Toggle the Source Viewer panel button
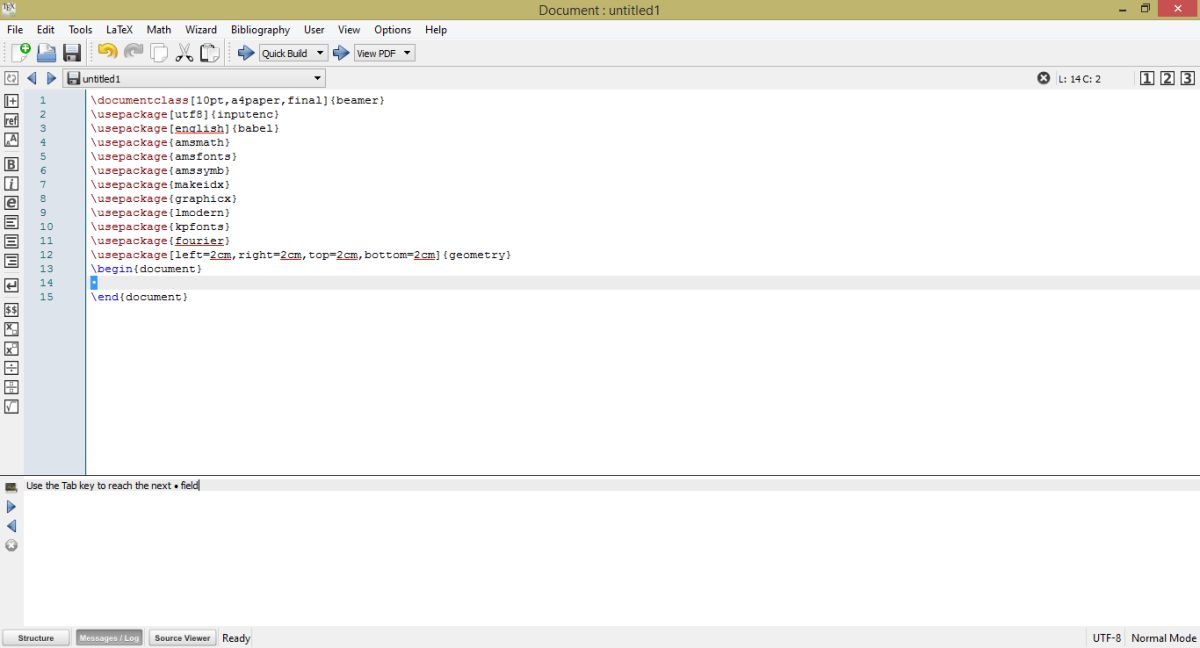 click(x=183, y=638)
